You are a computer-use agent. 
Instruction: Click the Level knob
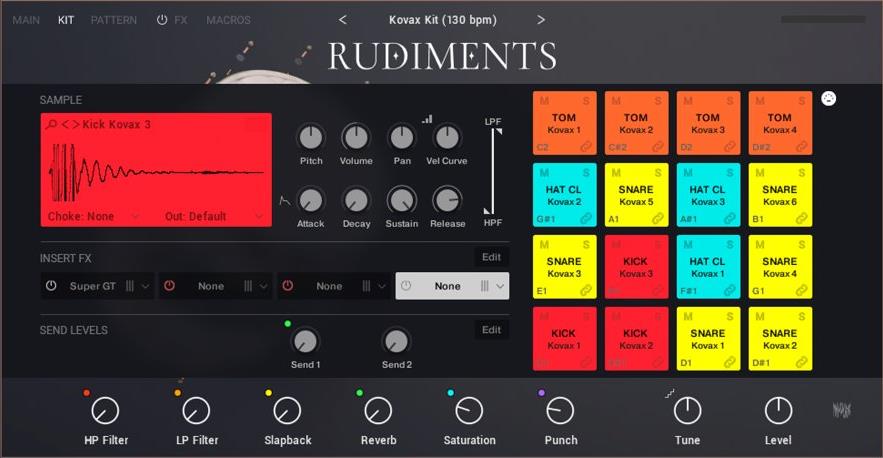click(x=778, y=411)
